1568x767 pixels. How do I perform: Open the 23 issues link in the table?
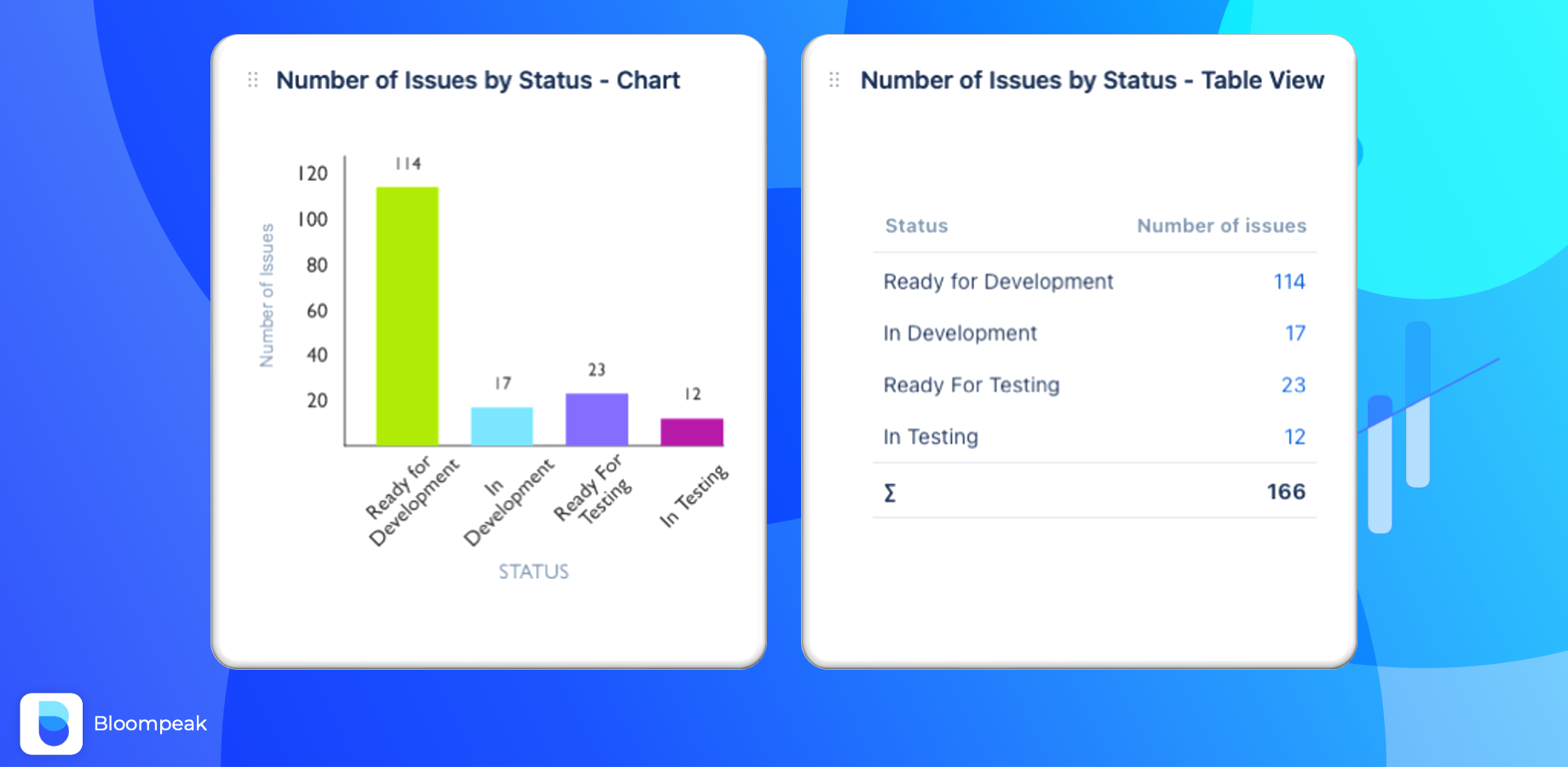1293,385
